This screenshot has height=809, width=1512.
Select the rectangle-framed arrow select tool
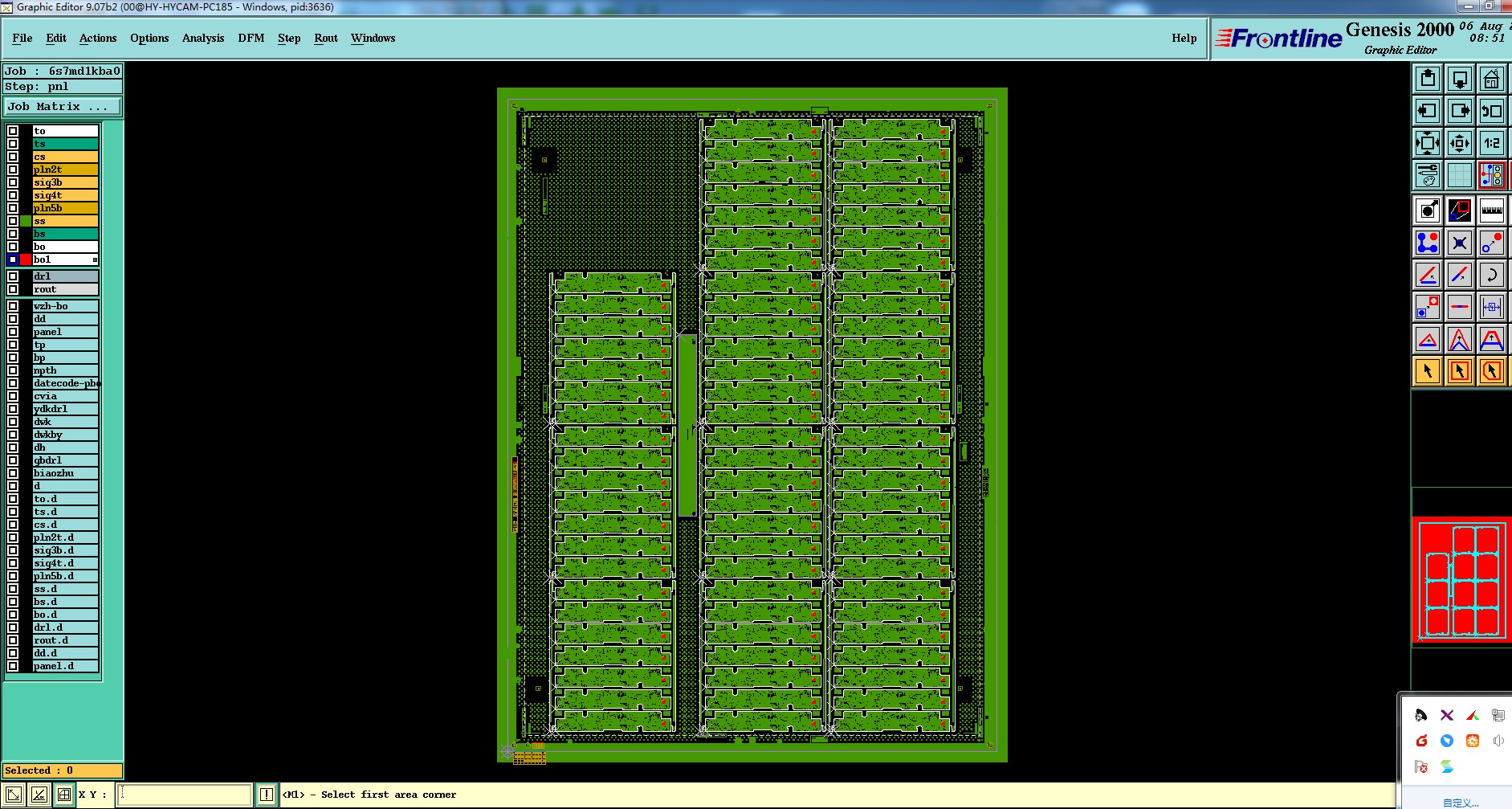coord(1460,371)
